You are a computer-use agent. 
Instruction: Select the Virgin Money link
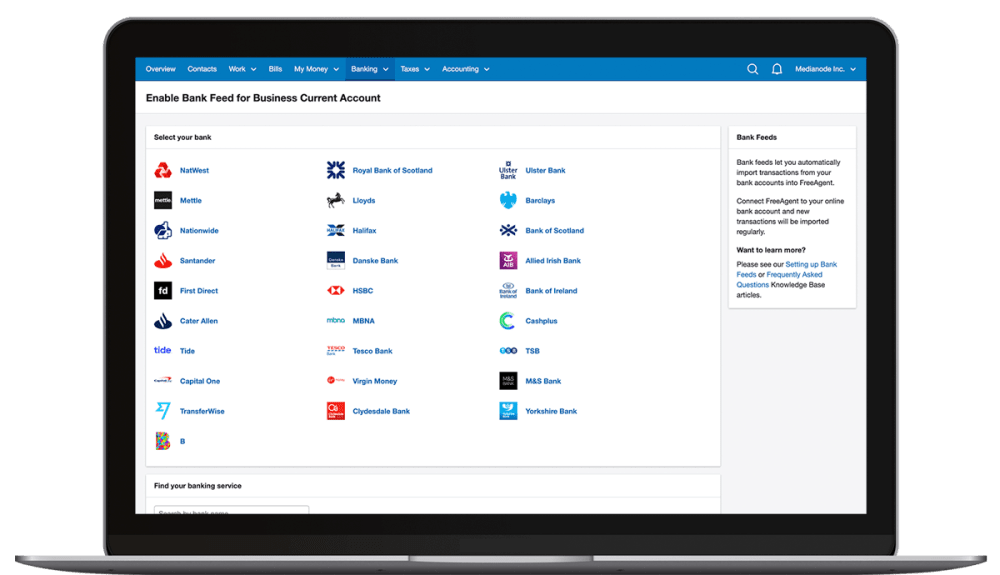[375, 381]
